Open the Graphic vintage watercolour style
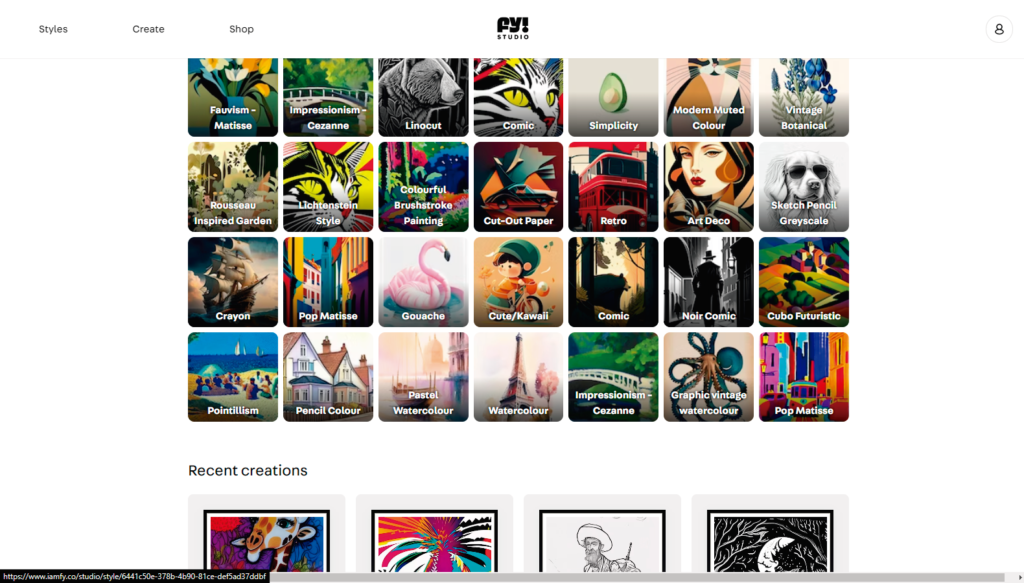 [709, 377]
